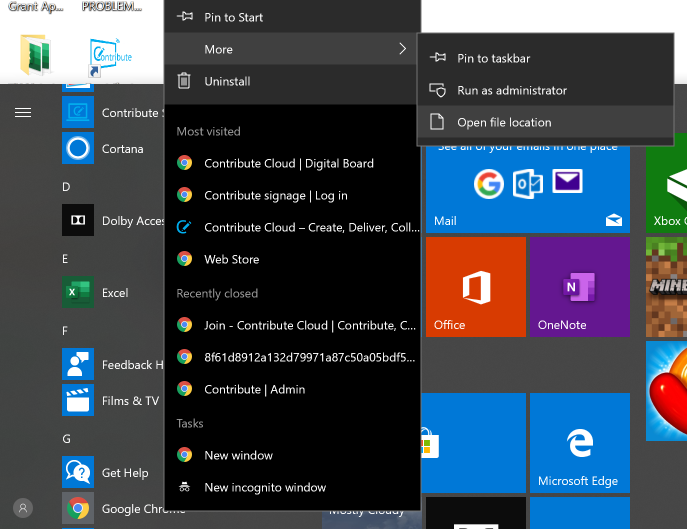Image resolution: width=687 pixels, height=529 pixels.
Task: Click New window task
Action: (292, 455)
